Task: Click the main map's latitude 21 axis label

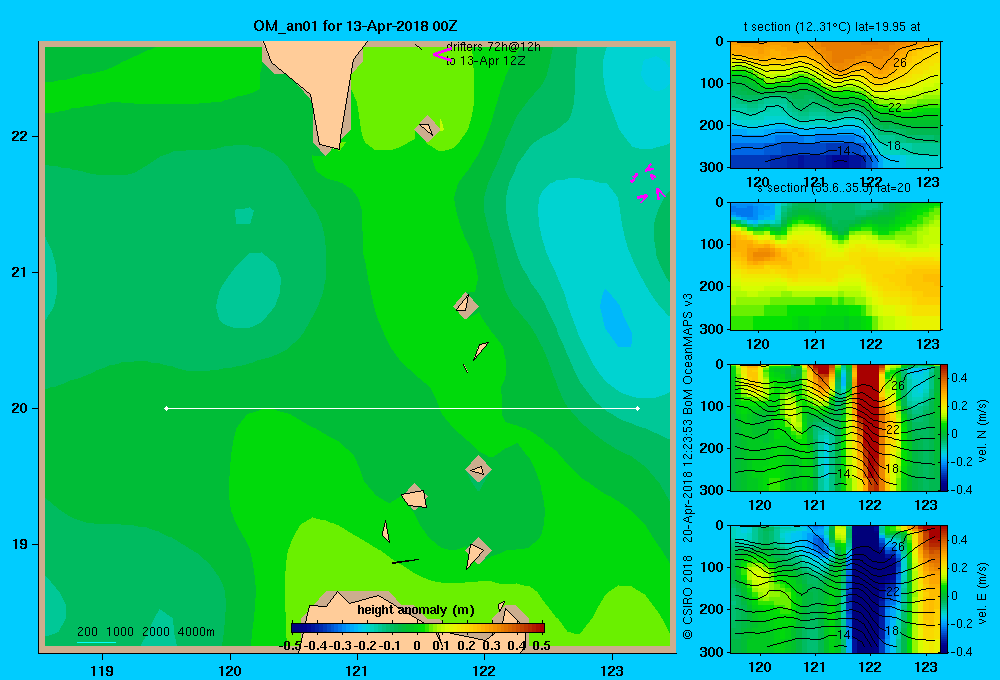Action: [x=20, y=272]
